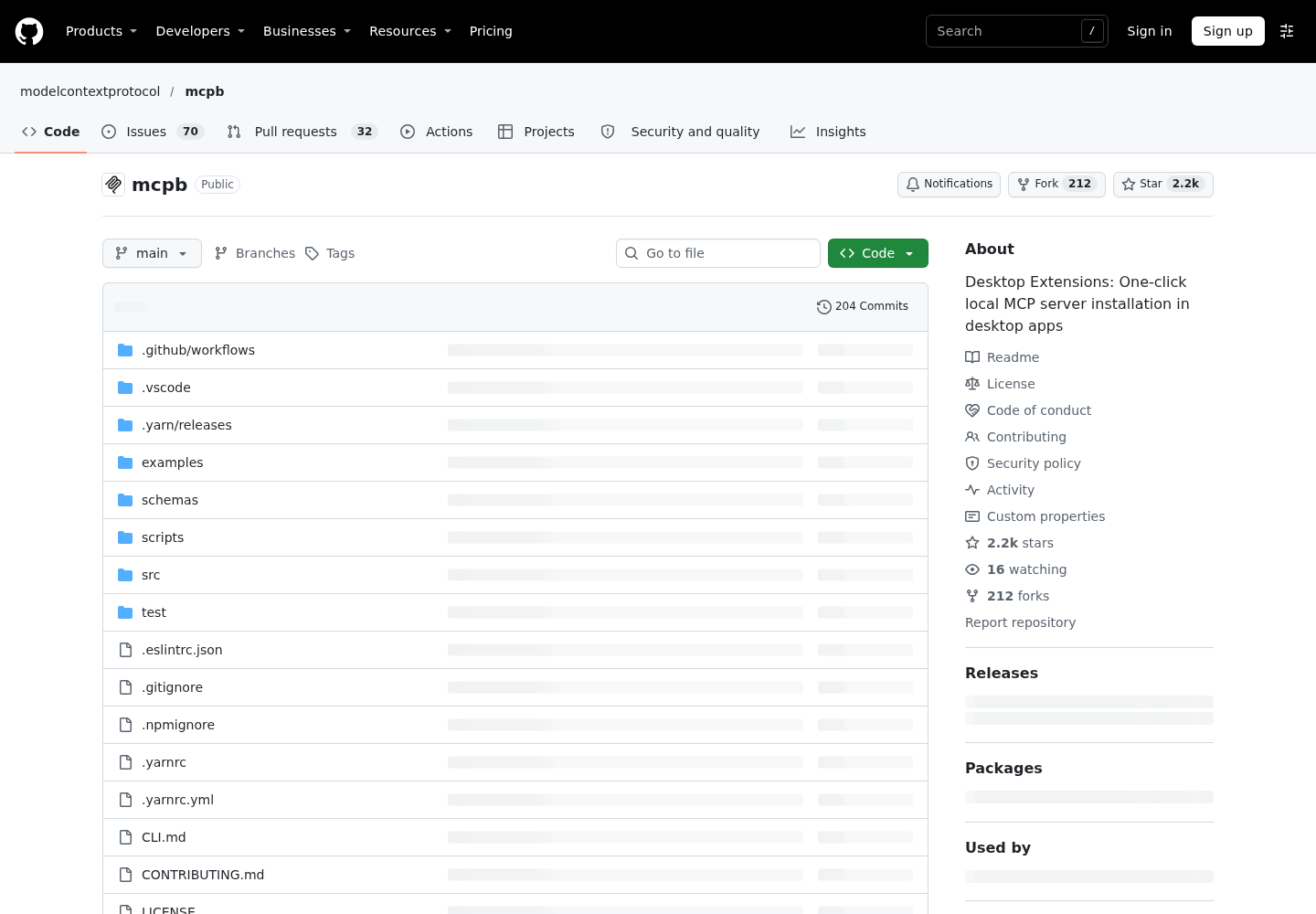1316x914 pixels.
Task: Click the commit history clock icon
Action: (823, 306)
